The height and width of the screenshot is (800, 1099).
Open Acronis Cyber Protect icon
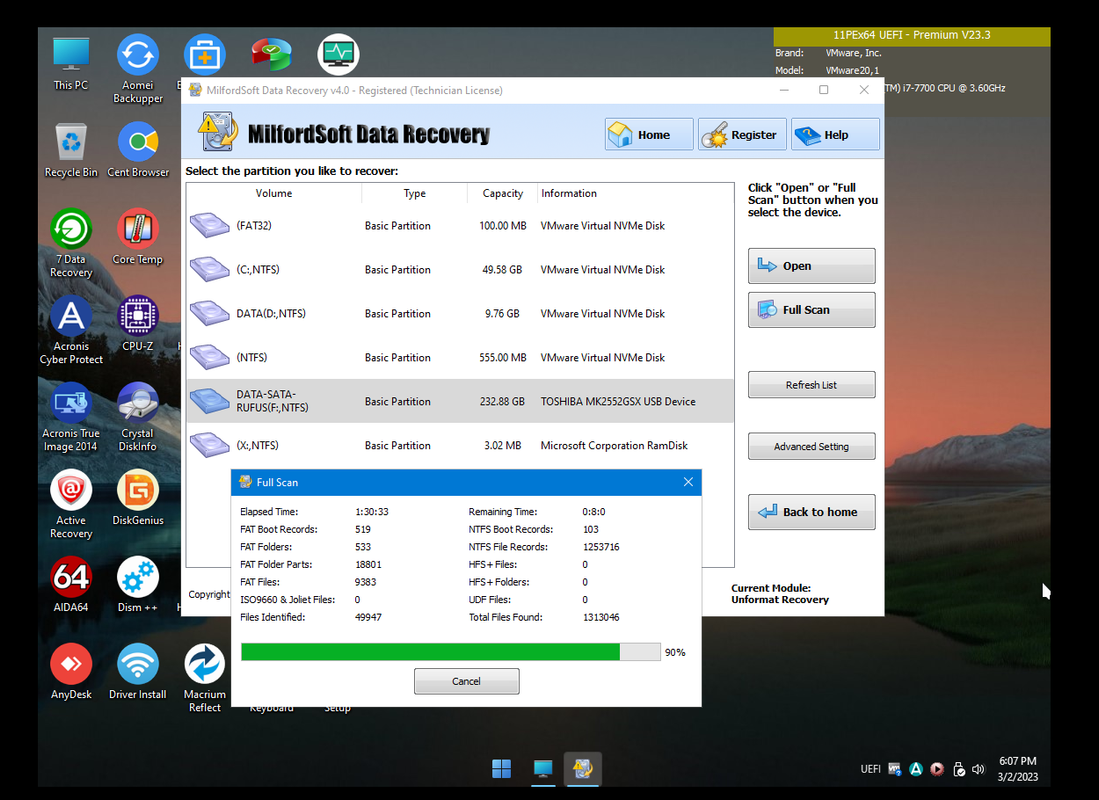pyautogui.click(x=71, y=330)
